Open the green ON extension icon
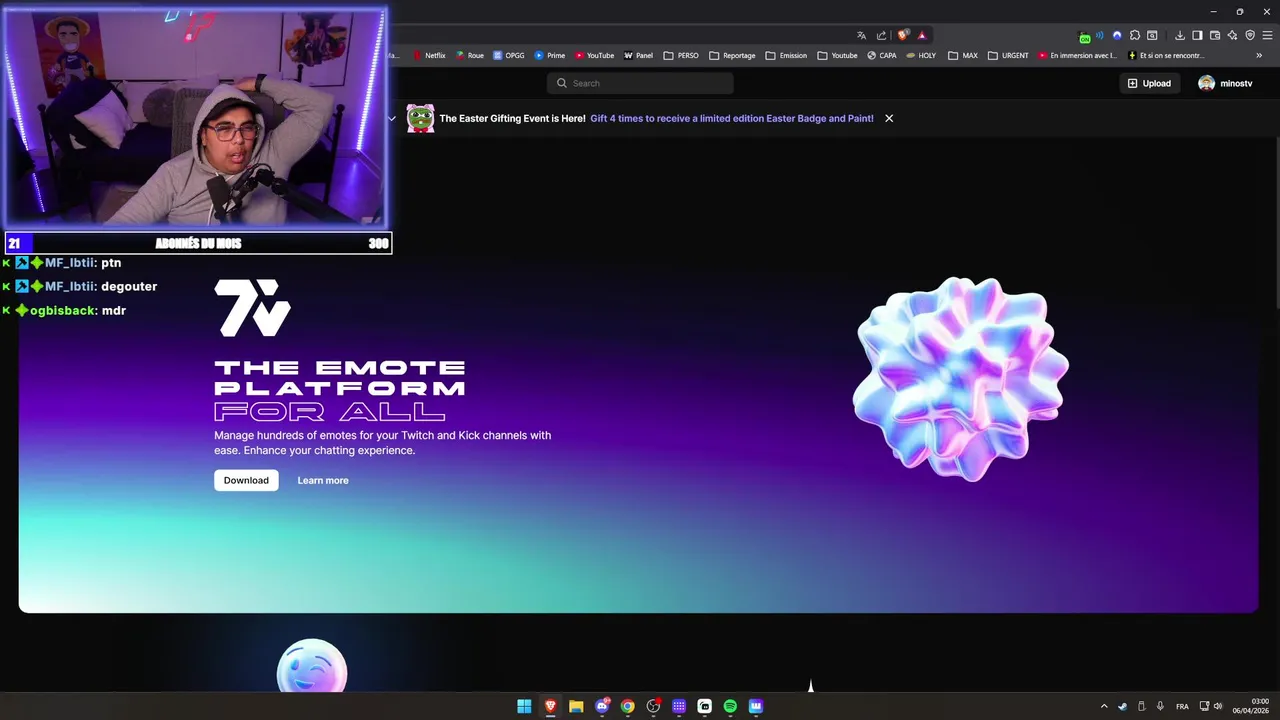 click(1084, 37)
